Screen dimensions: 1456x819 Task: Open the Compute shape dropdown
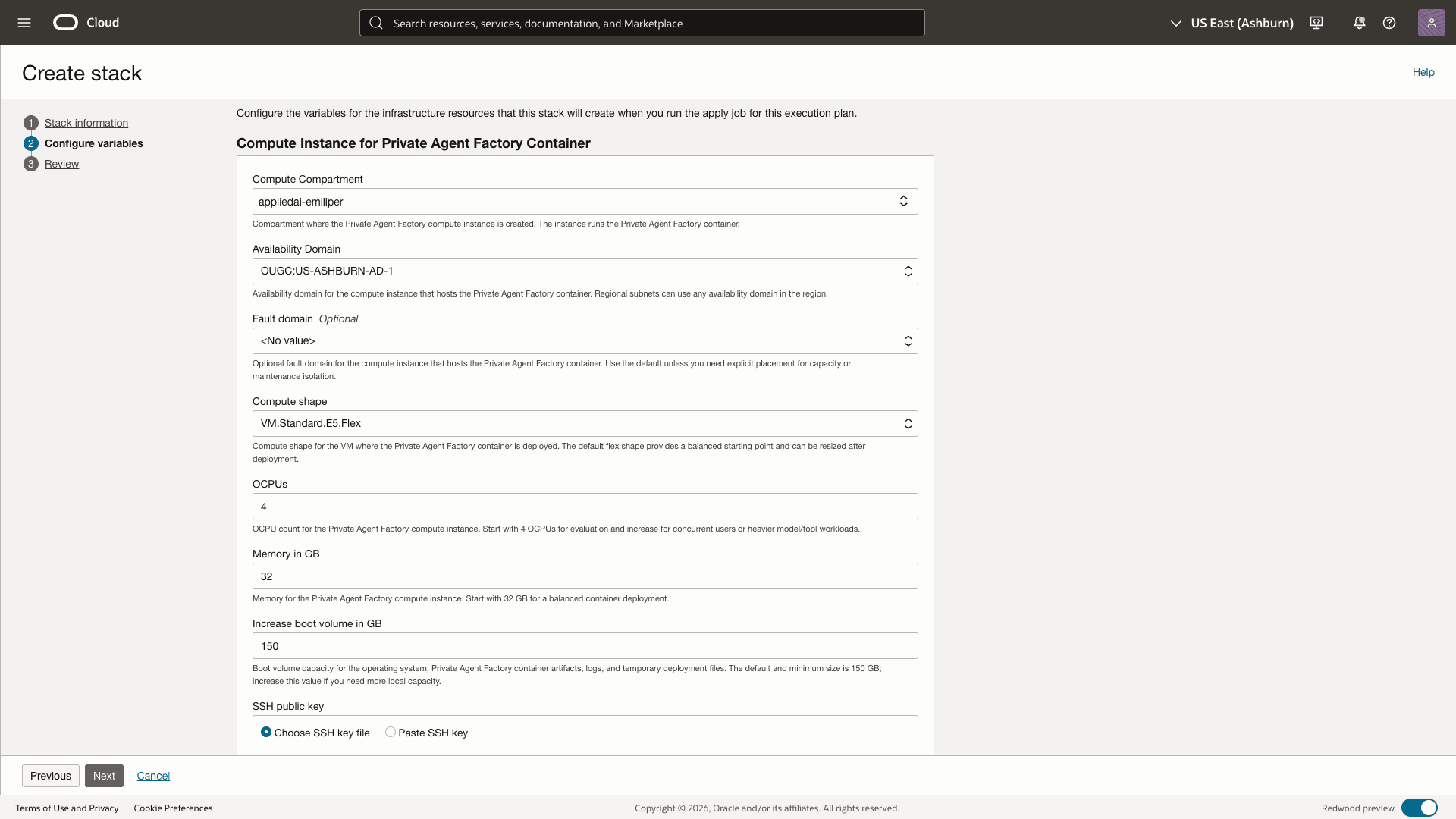[x=585, y=424]
